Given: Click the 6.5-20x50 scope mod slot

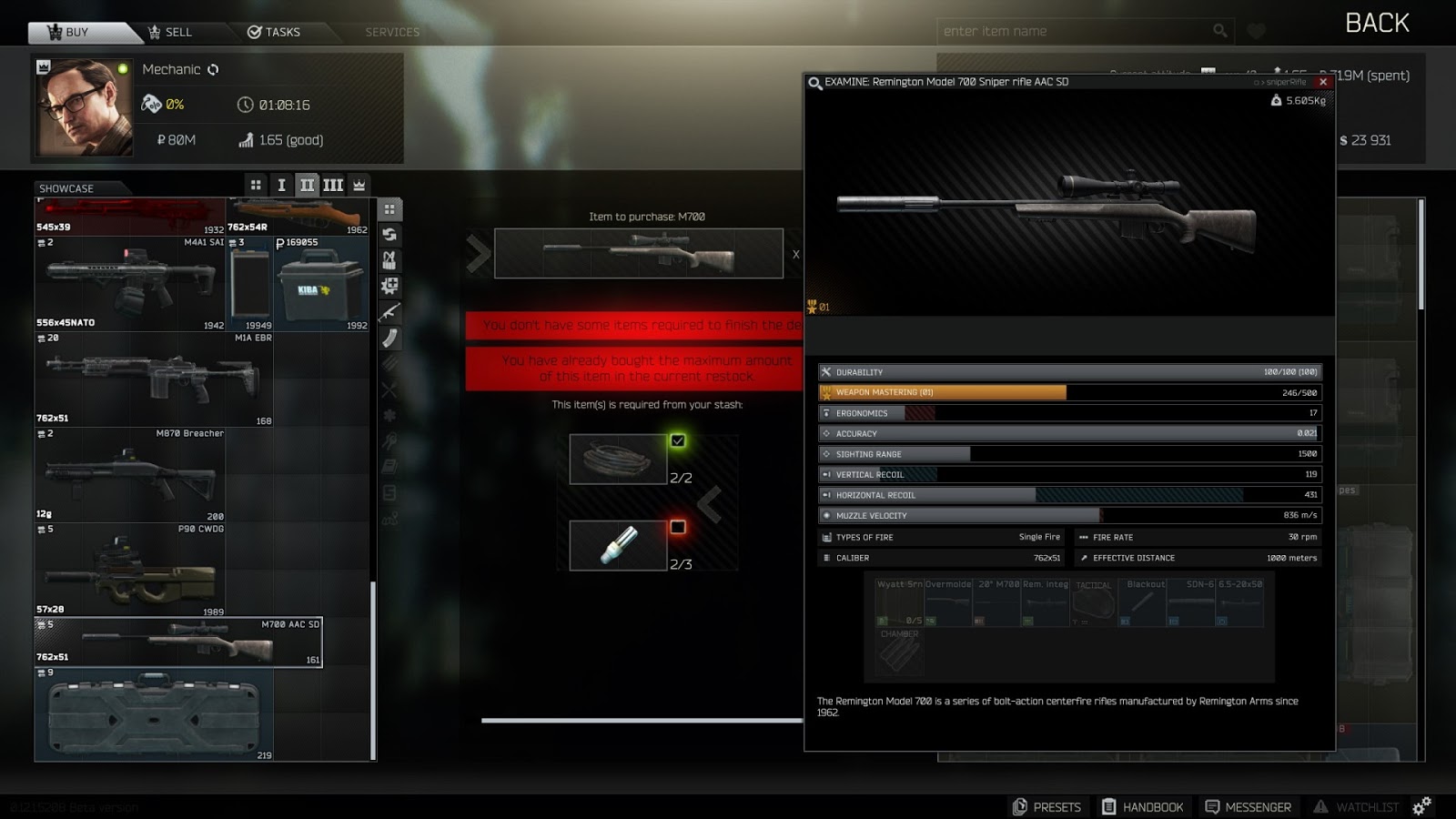Looking at the screenshot, I should (x=1239, y=602).
